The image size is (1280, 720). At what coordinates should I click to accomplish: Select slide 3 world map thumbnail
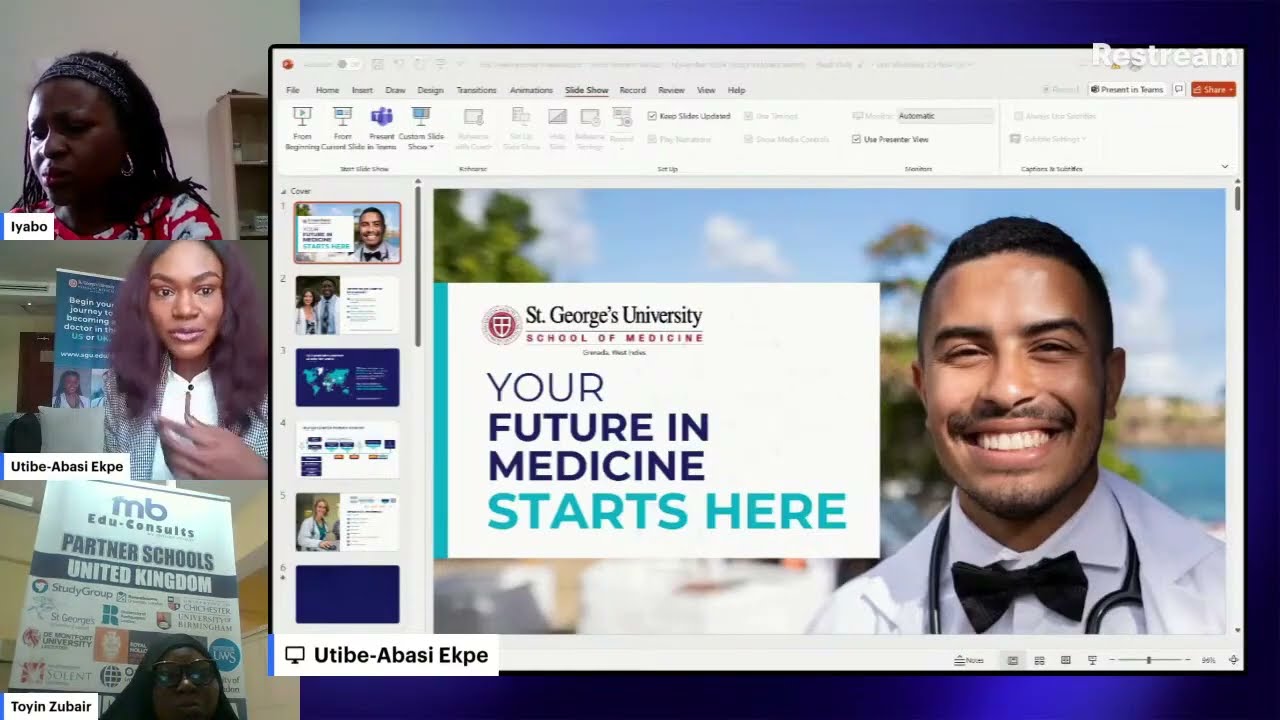pyautogui.click(x=347, y=377)
